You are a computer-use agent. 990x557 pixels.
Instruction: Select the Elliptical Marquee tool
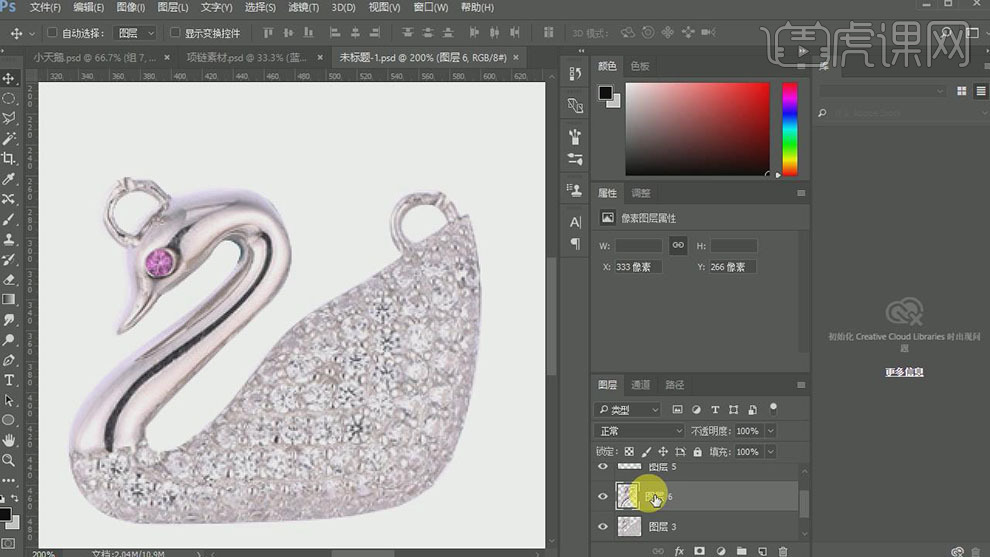coord(9,99)
